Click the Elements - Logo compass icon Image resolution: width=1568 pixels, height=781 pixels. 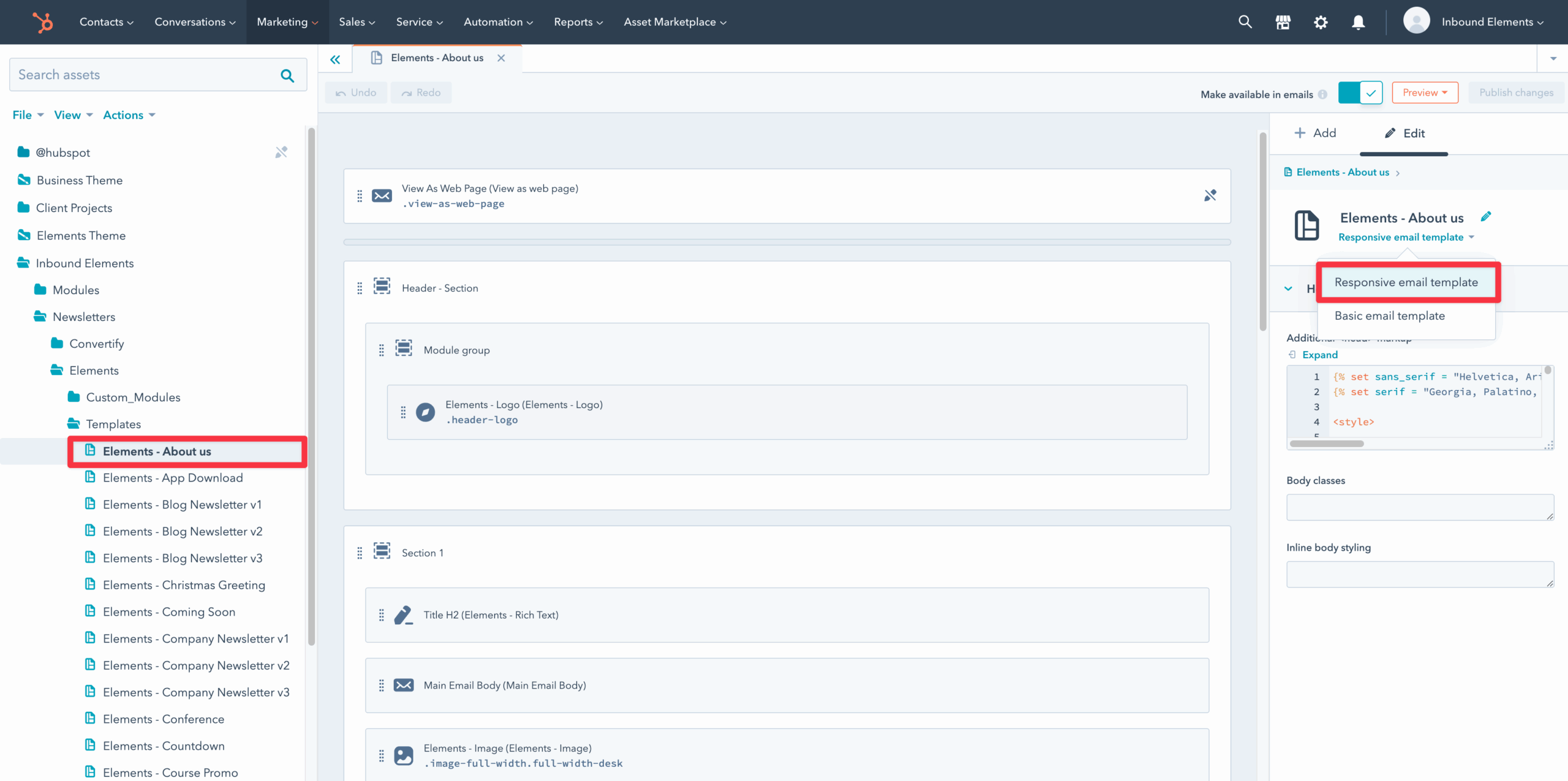[x=425, y=412]
